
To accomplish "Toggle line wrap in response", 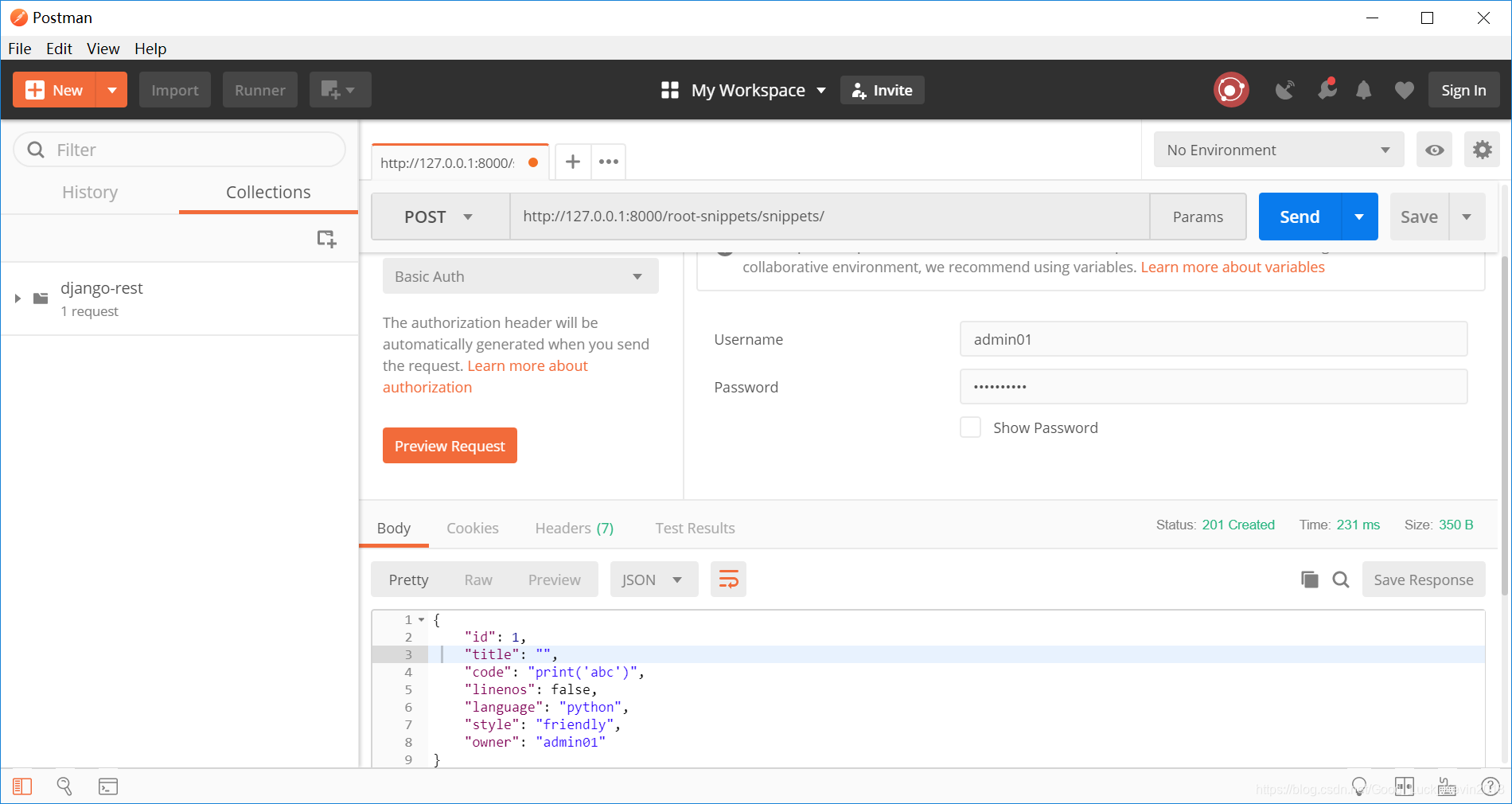I will click(728, 580).
